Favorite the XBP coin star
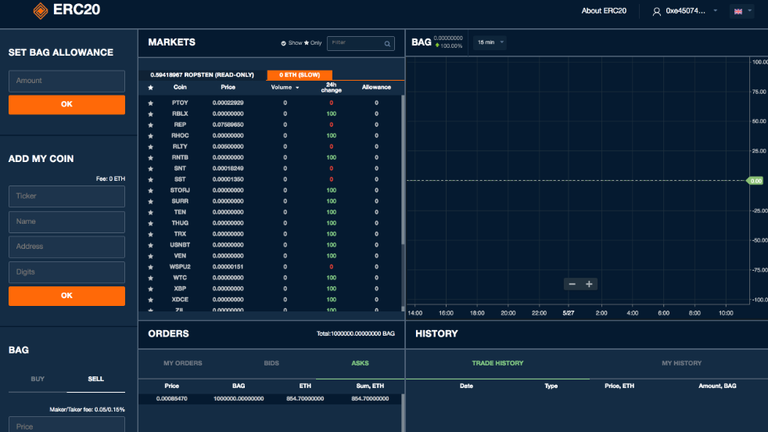 150,289
